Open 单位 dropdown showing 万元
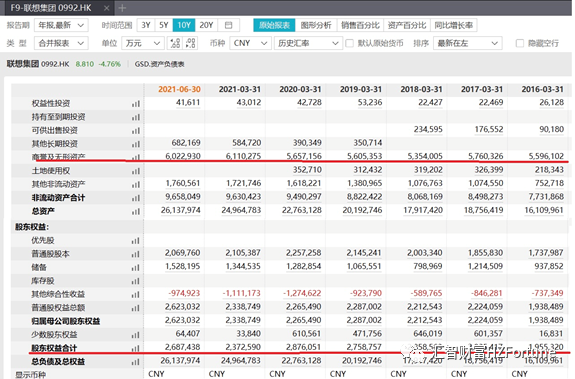 pos(143,43)
